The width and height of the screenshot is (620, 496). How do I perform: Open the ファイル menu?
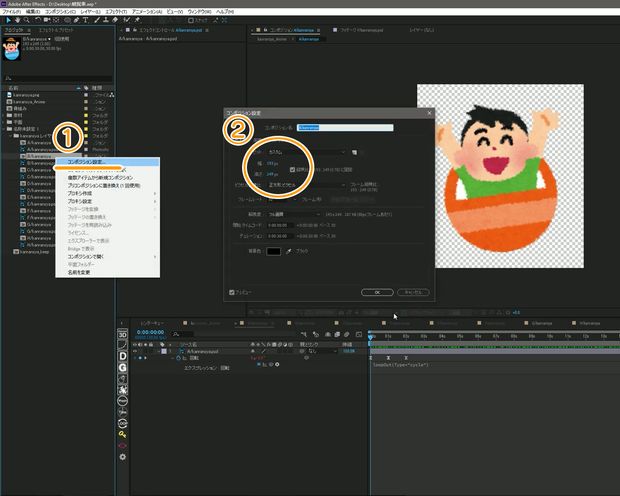pos(11,12)
